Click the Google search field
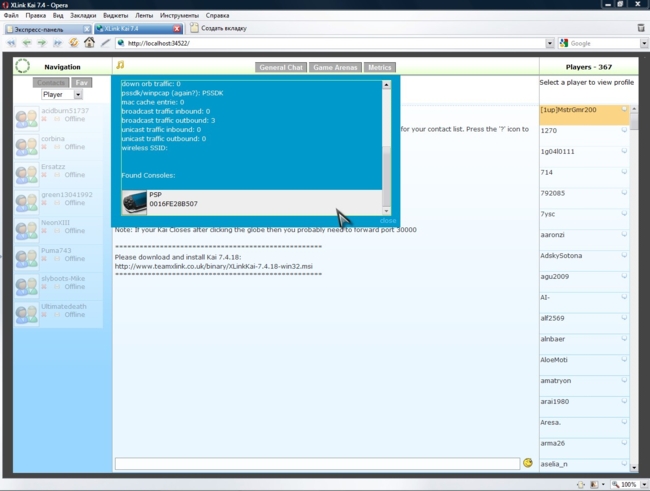This screenshot has height=491, width=650. tap(604, 43)
